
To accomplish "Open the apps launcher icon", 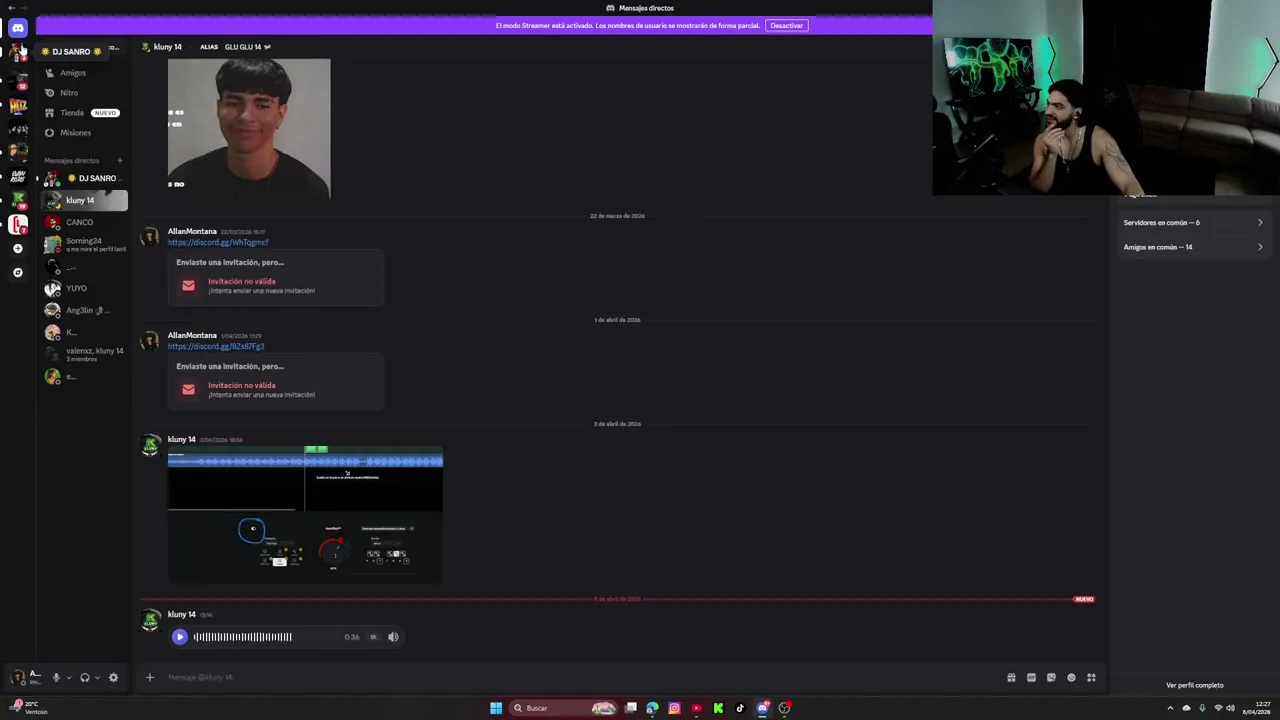I will click(1091, 677).
